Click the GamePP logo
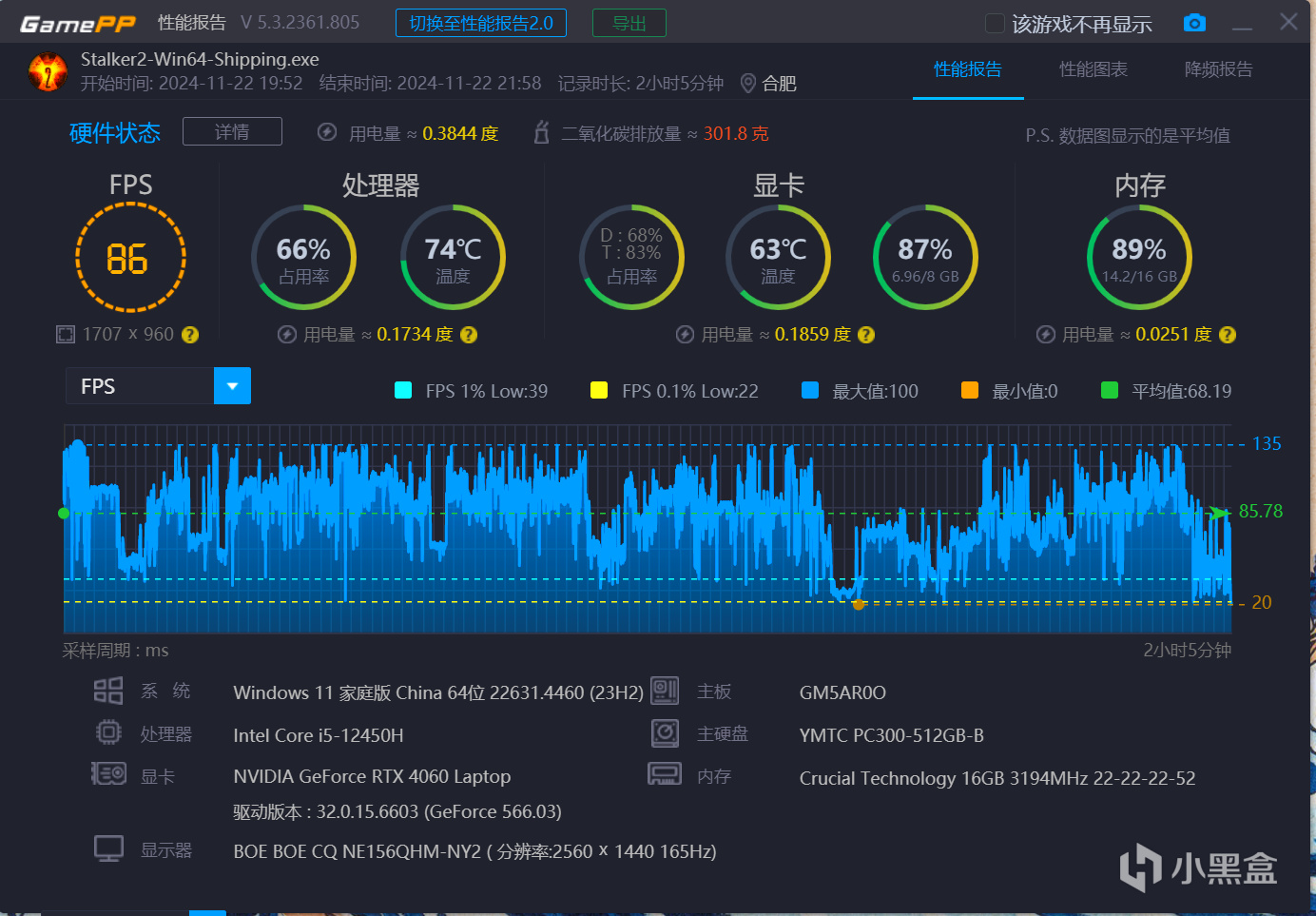 click(x=78, y=24)
